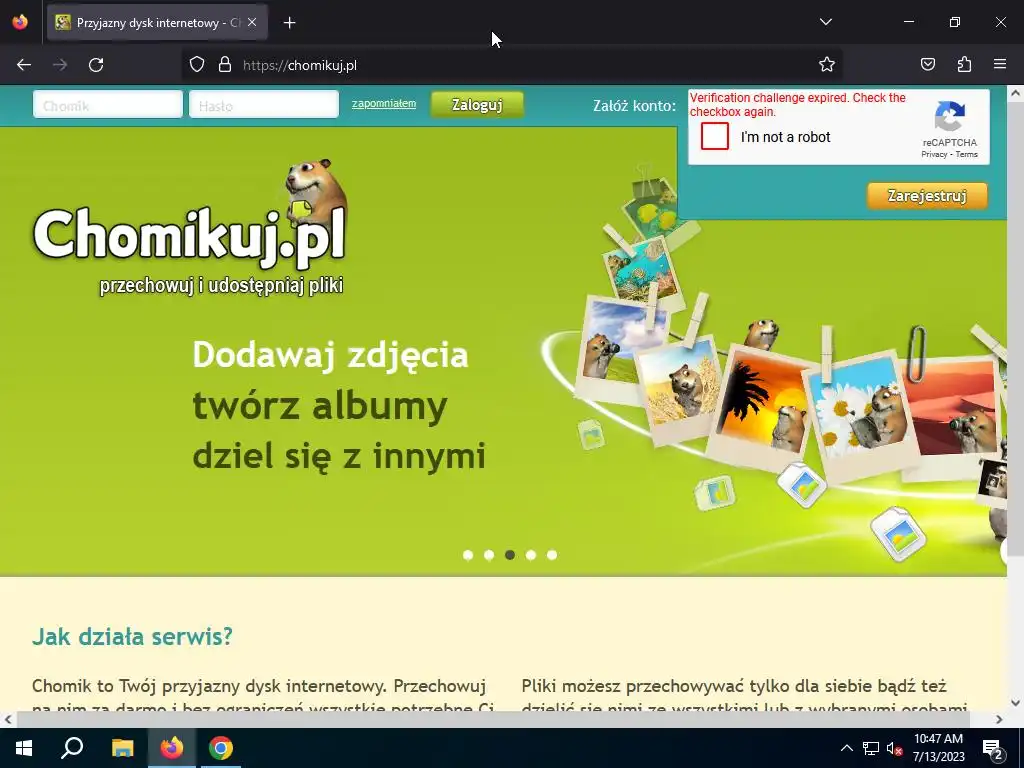Click the vertical scrollbar up arrow

pos(1015,93)
